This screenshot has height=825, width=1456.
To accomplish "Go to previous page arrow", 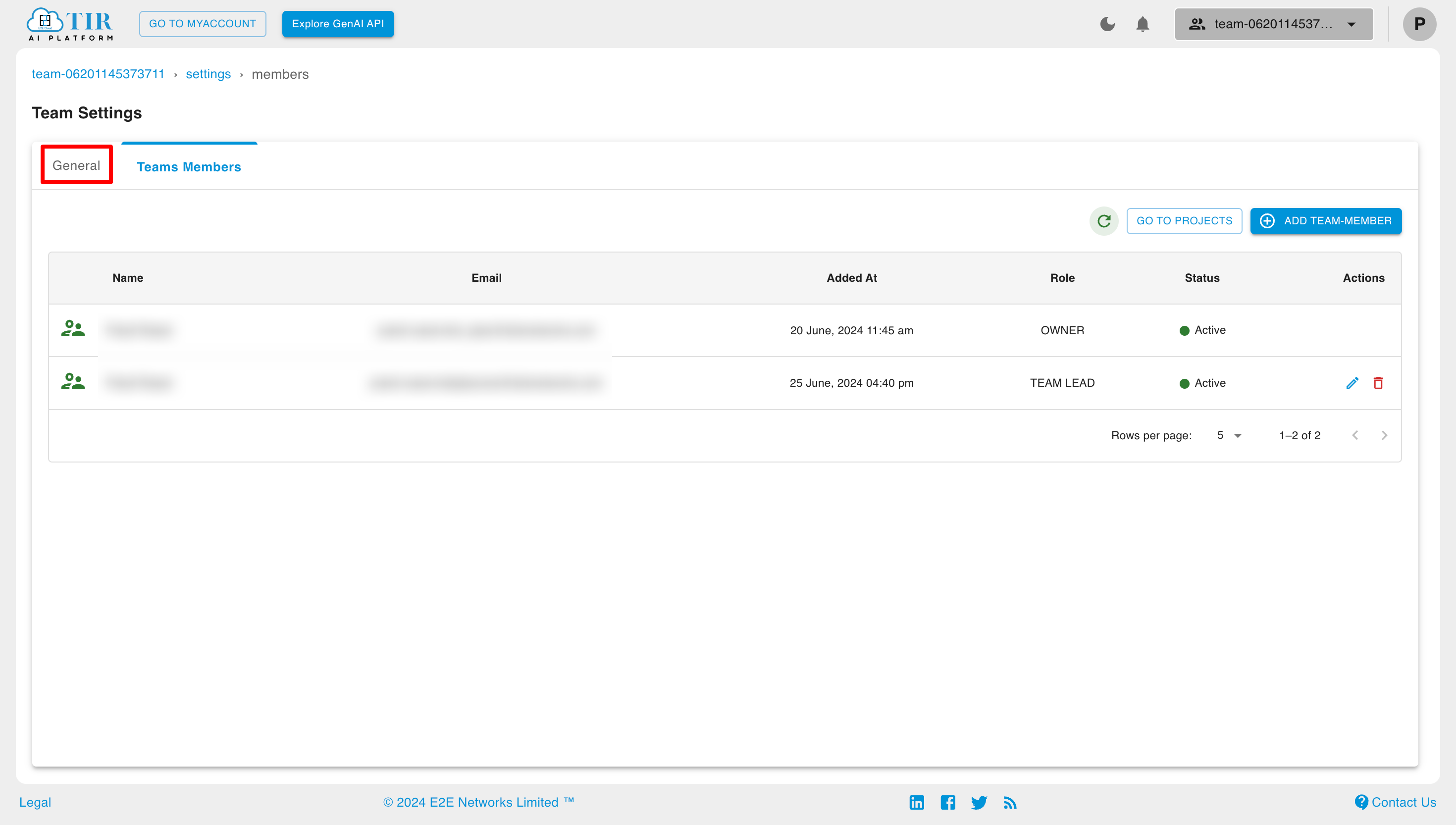I will pos(1354,435).
